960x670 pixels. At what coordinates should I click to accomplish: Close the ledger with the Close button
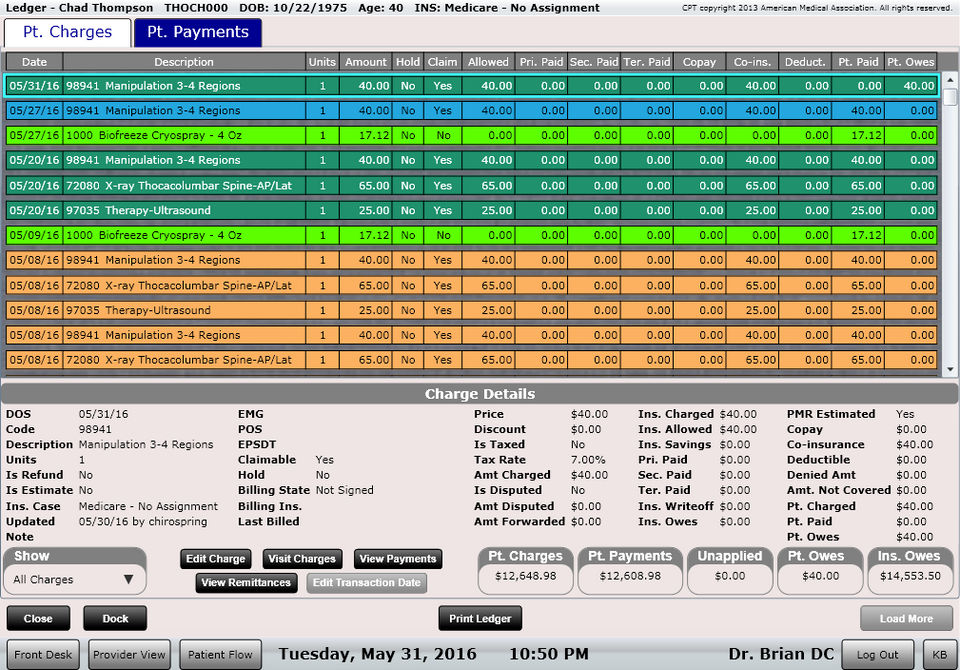click(38, 619)
